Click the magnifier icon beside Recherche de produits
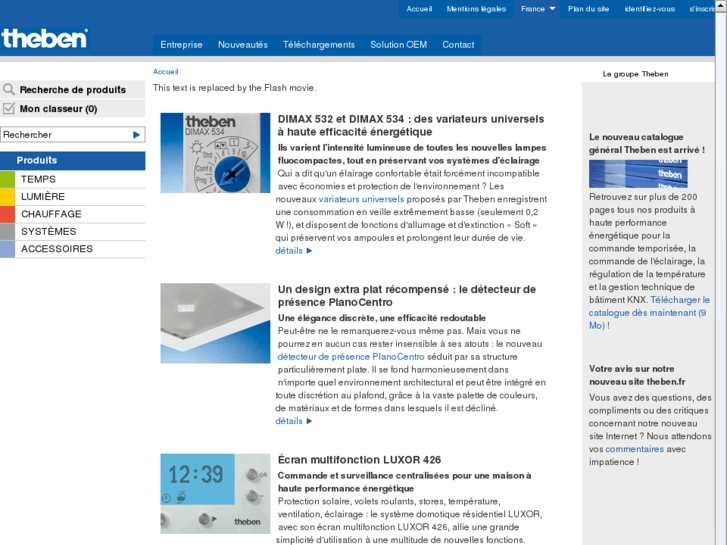This screenshot has width=727, height=545. [x=8, y=89]
